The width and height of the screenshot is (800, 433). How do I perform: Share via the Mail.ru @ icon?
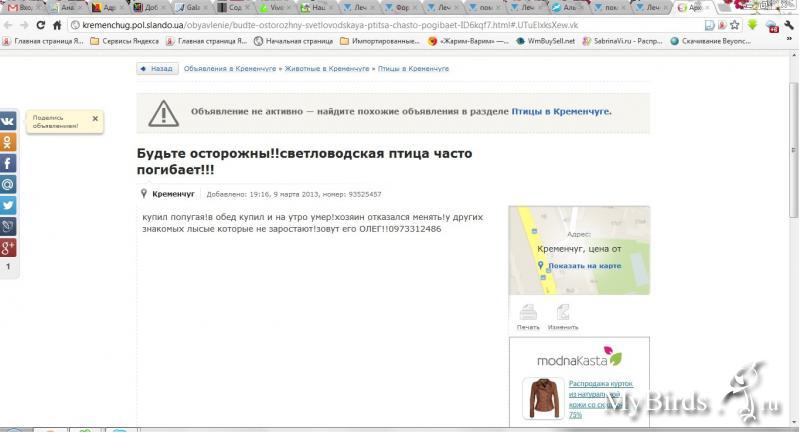8,184
